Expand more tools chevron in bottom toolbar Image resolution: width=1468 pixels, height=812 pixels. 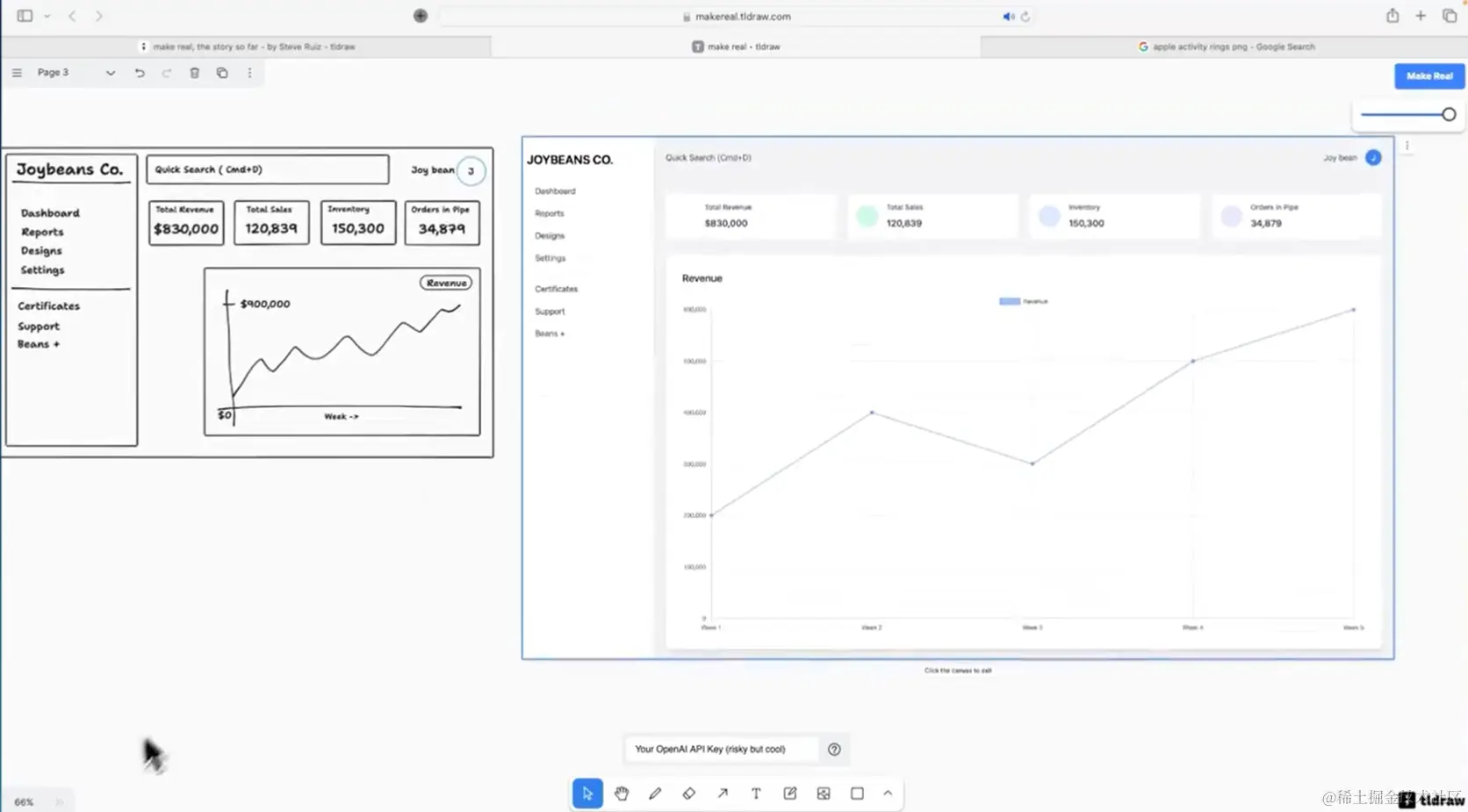coord(888,794)
